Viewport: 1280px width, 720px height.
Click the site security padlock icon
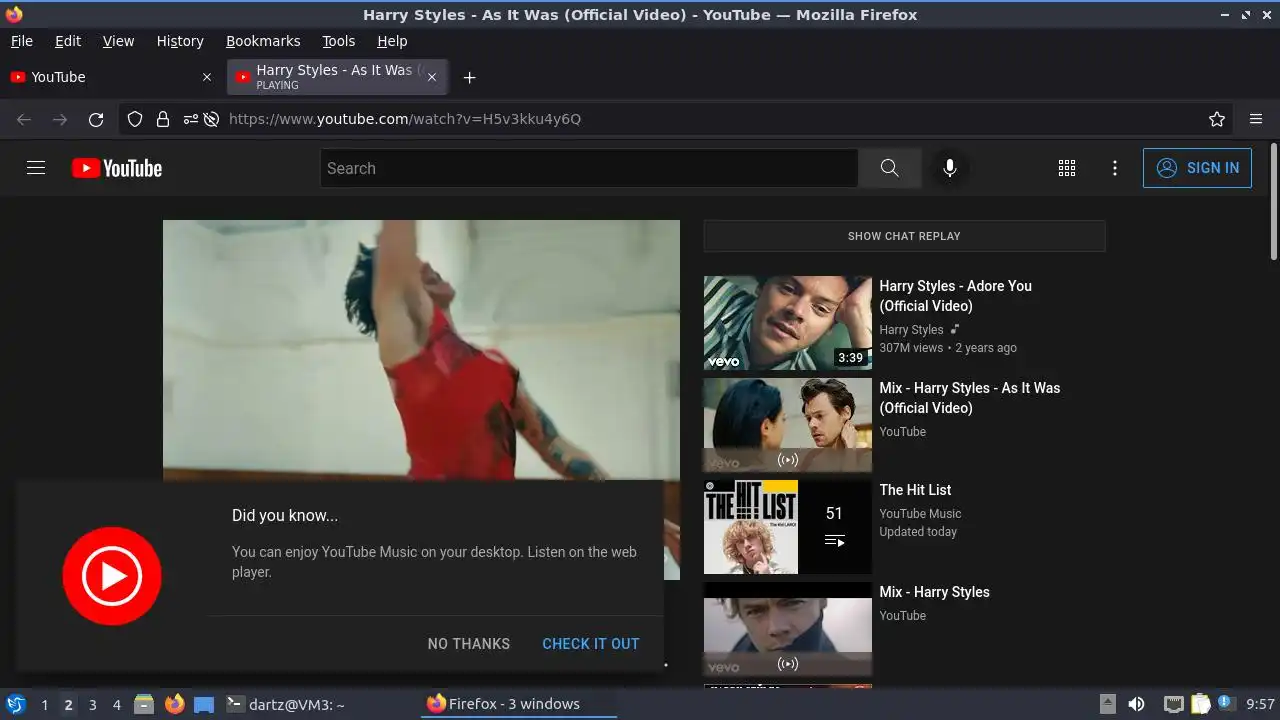[x=162, y=119]
